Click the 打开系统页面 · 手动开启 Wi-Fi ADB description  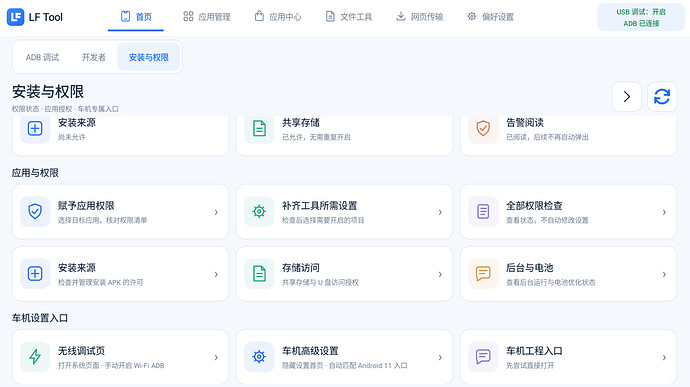pos(111,365)
